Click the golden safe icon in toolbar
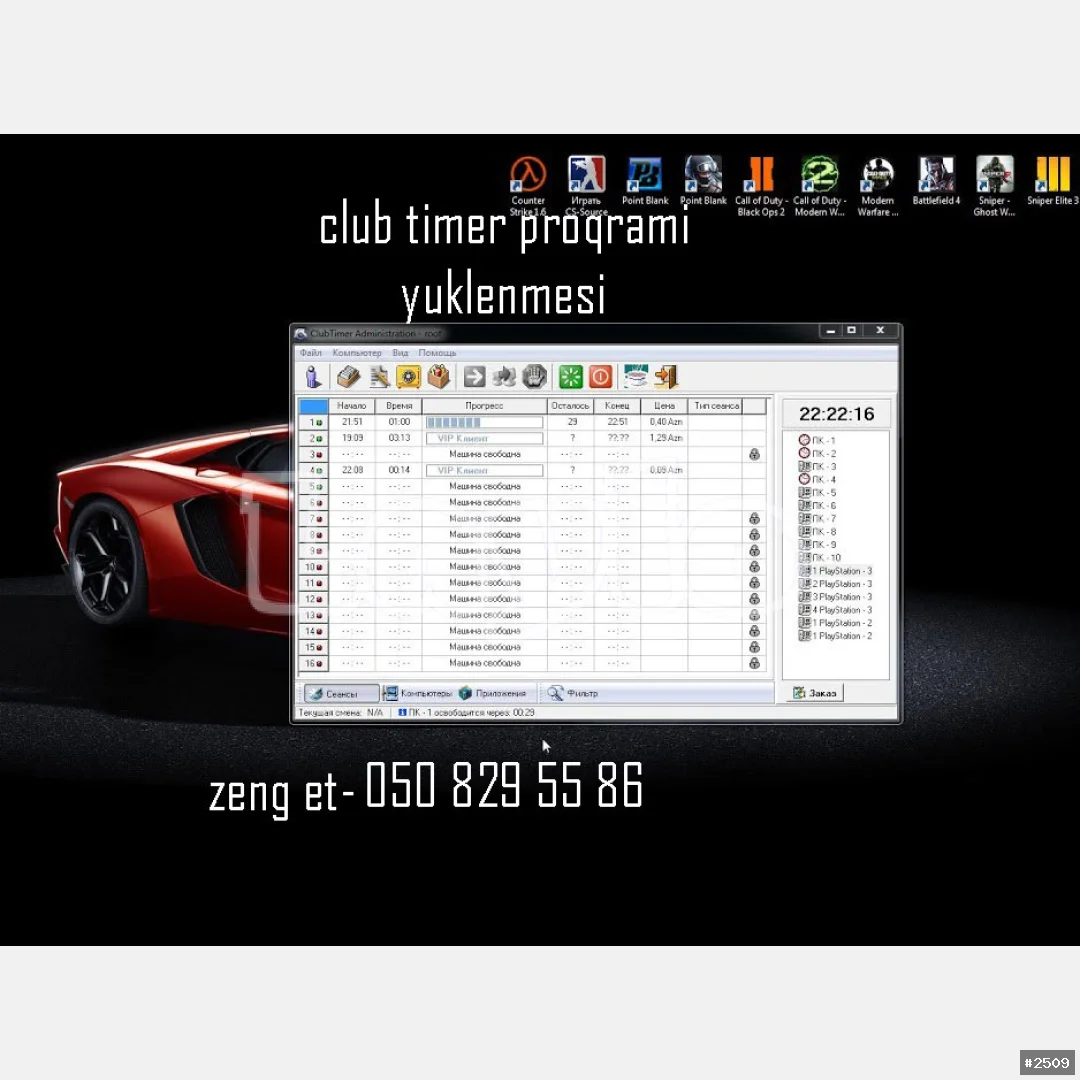 coord(408,377)
